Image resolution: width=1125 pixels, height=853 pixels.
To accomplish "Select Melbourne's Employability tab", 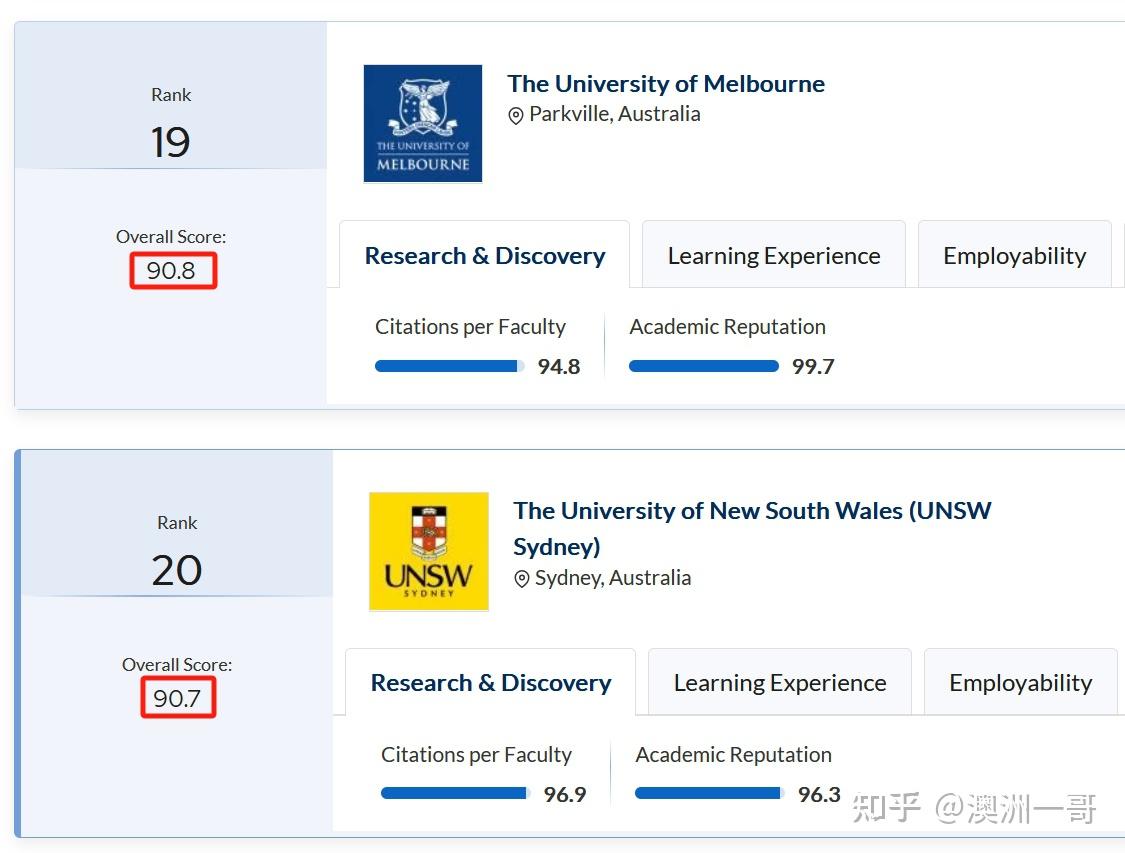I will (1014, 255).
